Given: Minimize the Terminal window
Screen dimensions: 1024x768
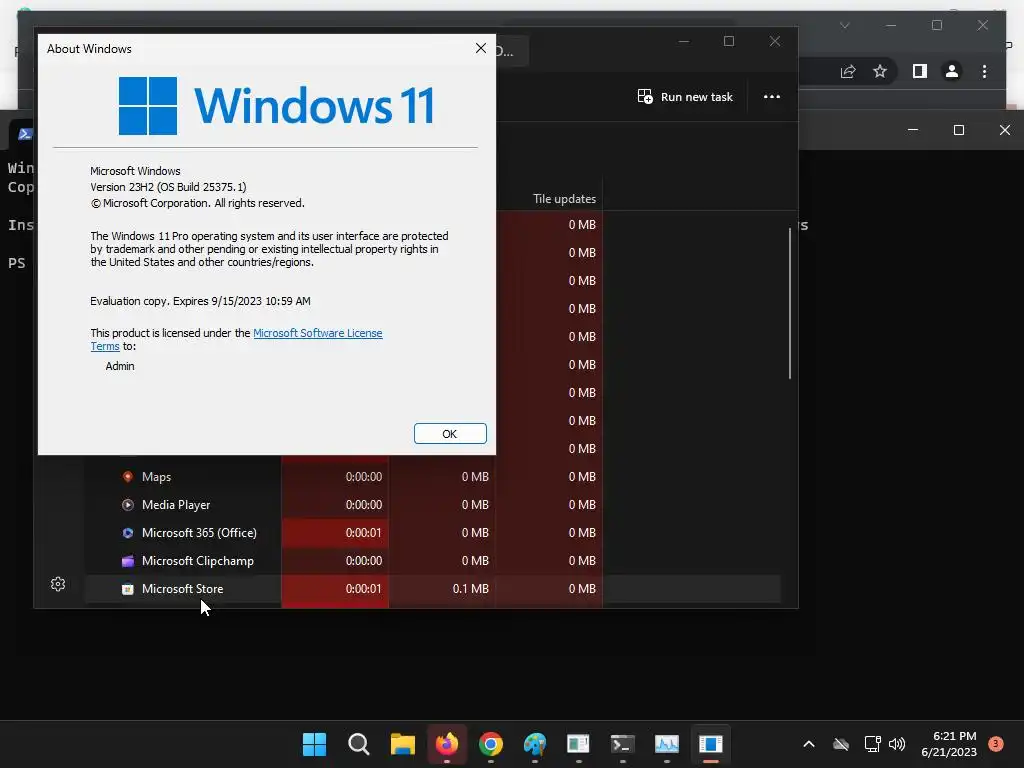Looking at the screenshot, I should (913, 130).
